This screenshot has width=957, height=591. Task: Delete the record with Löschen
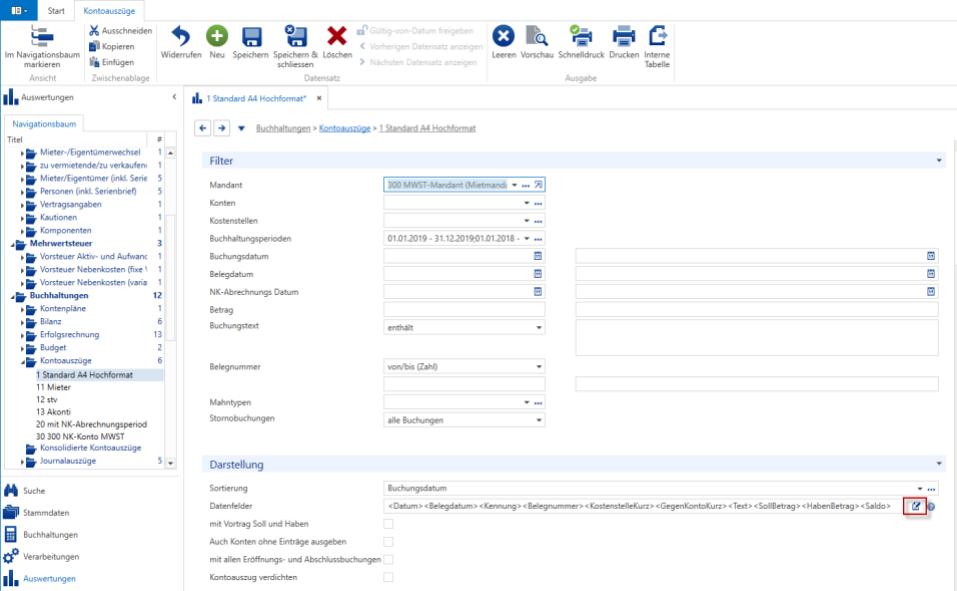(x=337, y=37)
